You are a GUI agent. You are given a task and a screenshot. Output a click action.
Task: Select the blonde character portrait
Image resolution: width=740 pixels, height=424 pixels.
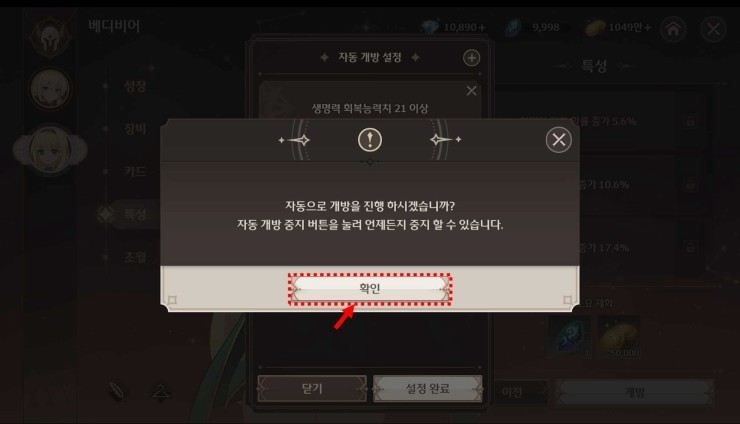(50, 149)
